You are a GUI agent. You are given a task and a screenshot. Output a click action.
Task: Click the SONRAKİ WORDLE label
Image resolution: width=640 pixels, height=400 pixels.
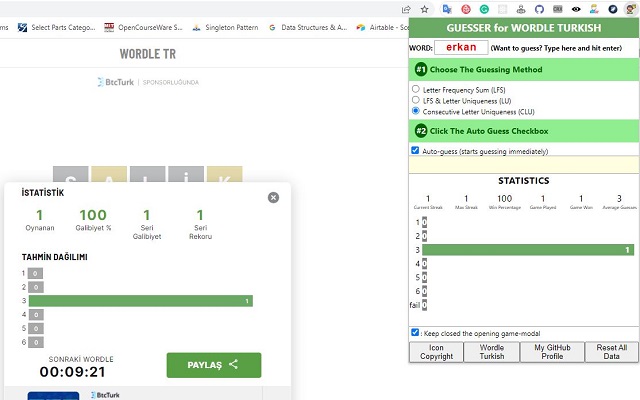coord(81,359)
